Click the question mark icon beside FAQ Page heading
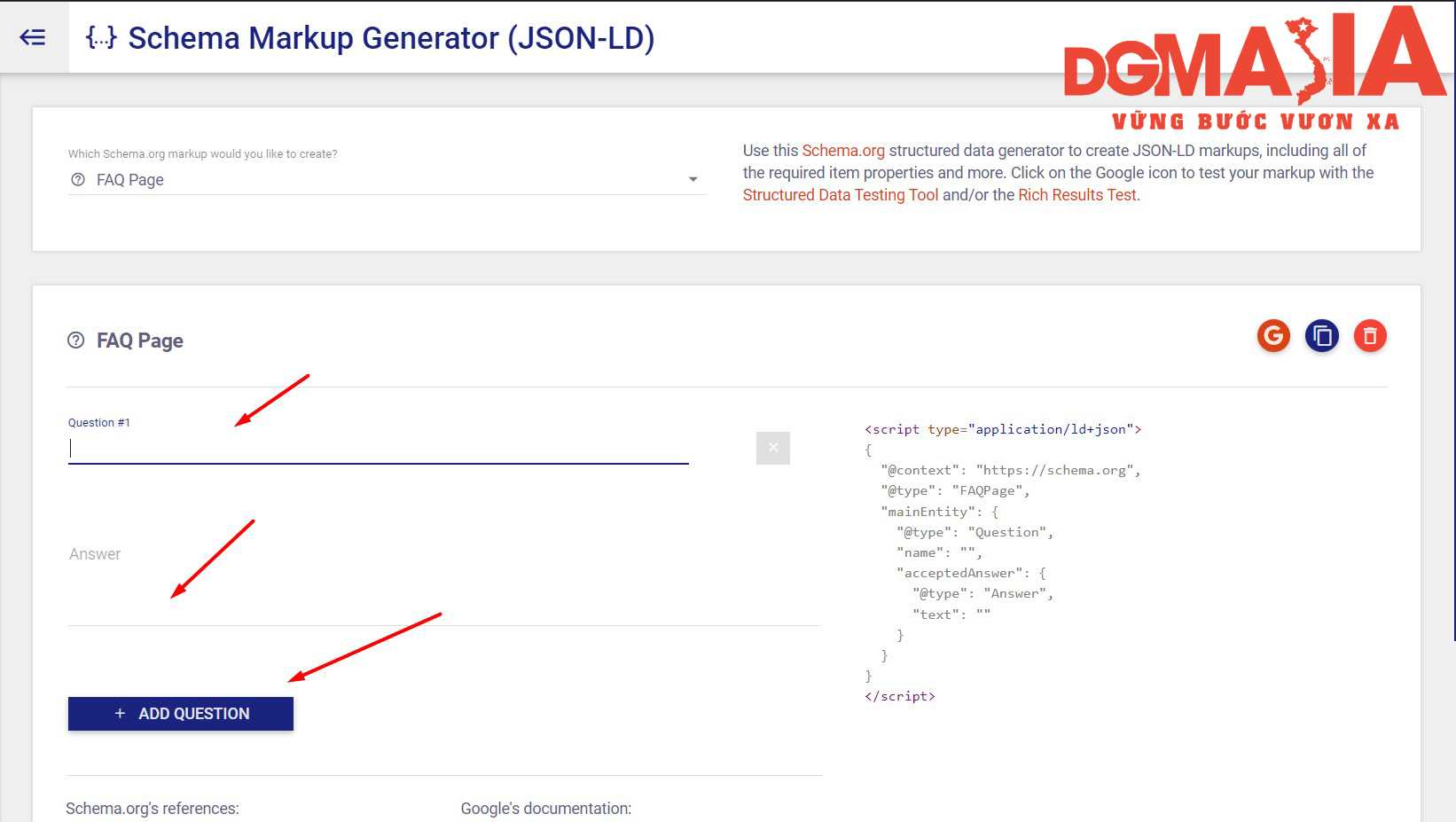Screen dimensions: 1456x822 [76, 341]
